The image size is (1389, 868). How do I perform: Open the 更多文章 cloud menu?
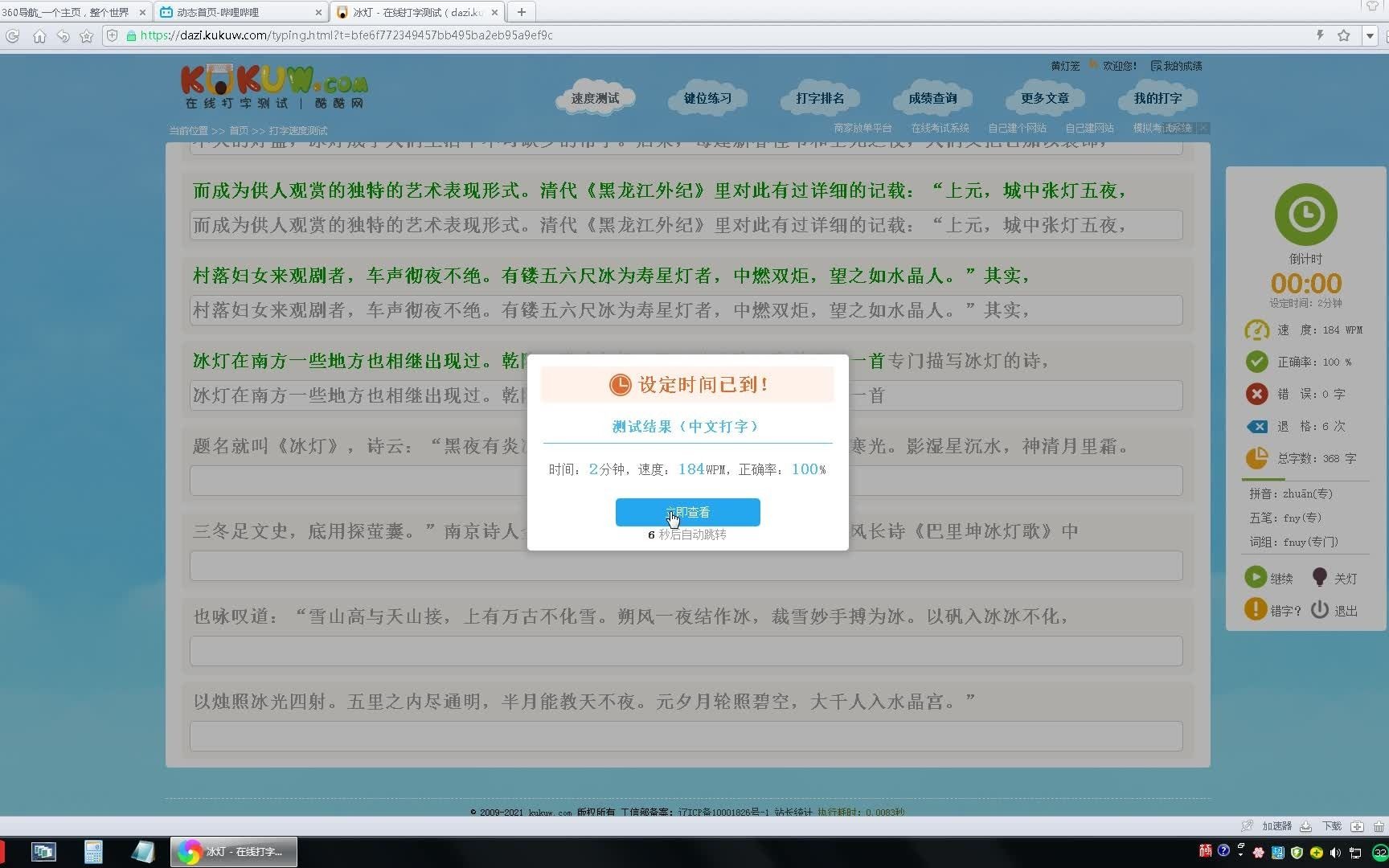tap(1045, 98)
